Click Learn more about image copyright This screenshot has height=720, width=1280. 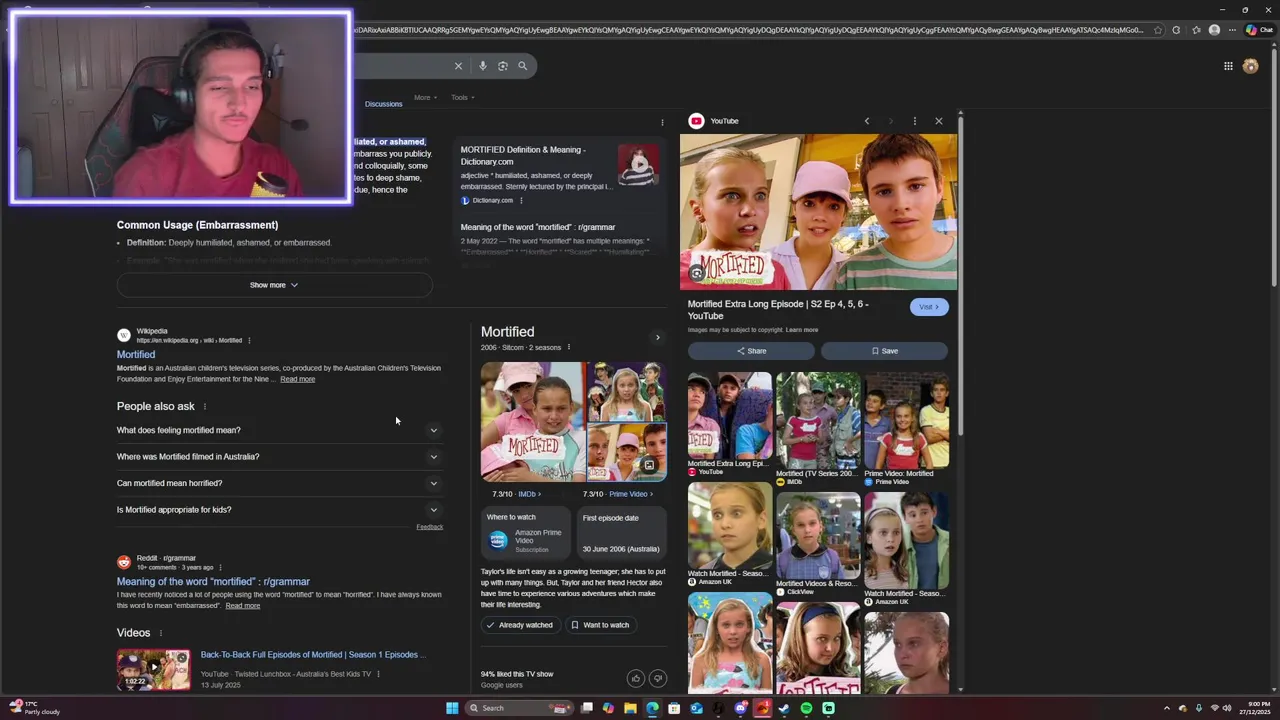point(802,330)
